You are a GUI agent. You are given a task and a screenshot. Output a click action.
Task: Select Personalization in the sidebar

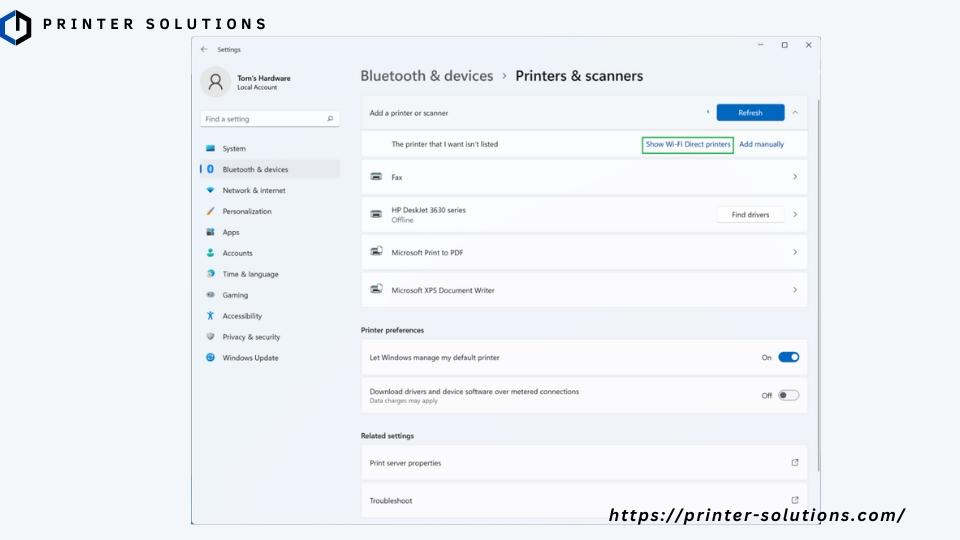[270, 211]
